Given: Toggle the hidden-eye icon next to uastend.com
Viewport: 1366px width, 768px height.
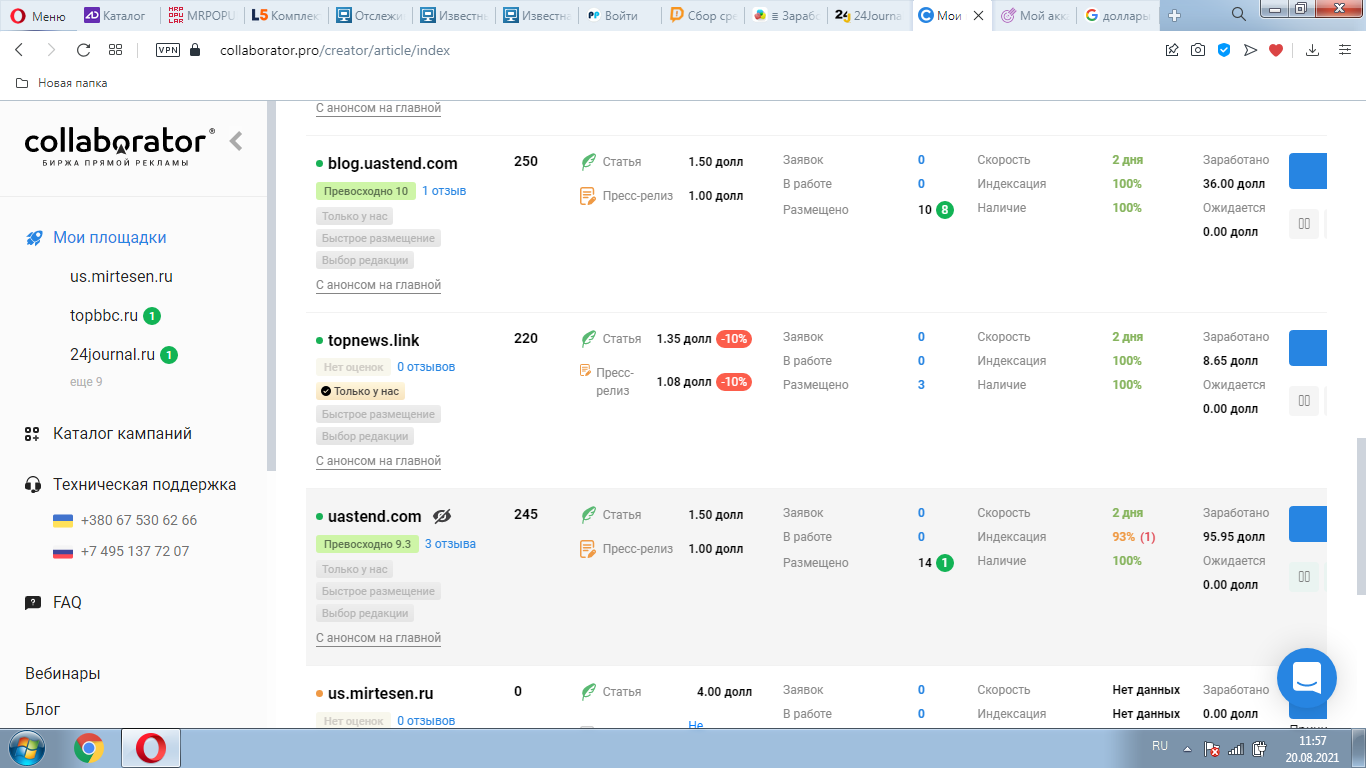Looking at the screenshot, I should (442, 516).
